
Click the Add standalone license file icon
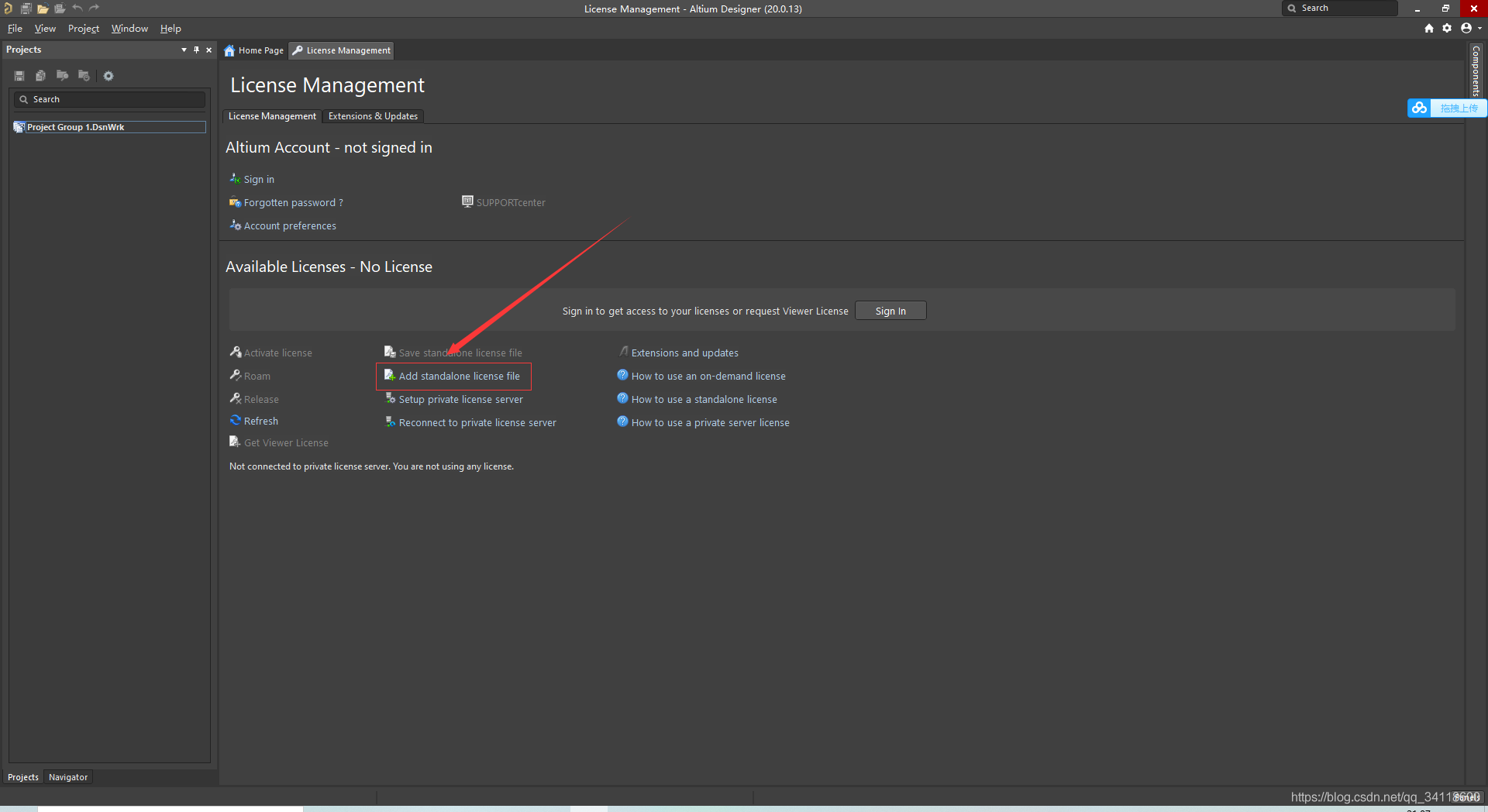tap(390, 375)
